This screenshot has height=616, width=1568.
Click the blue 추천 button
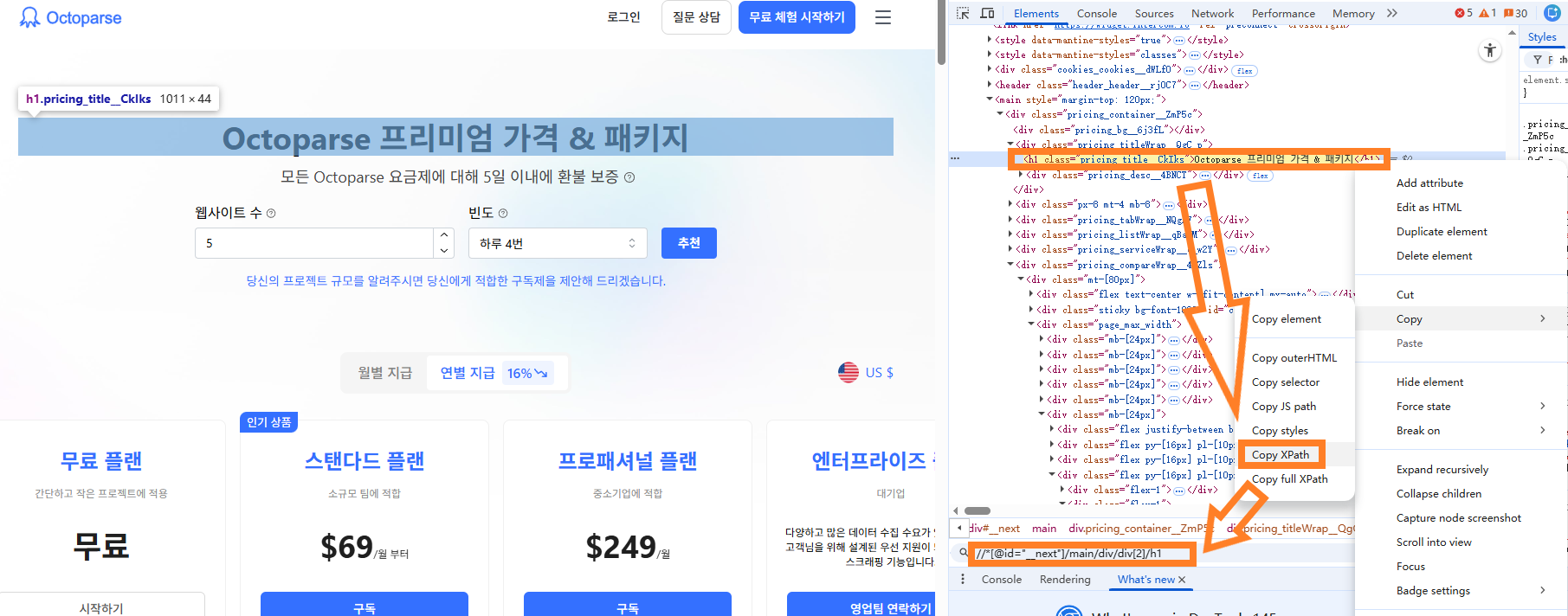click(x=688, y=243)
